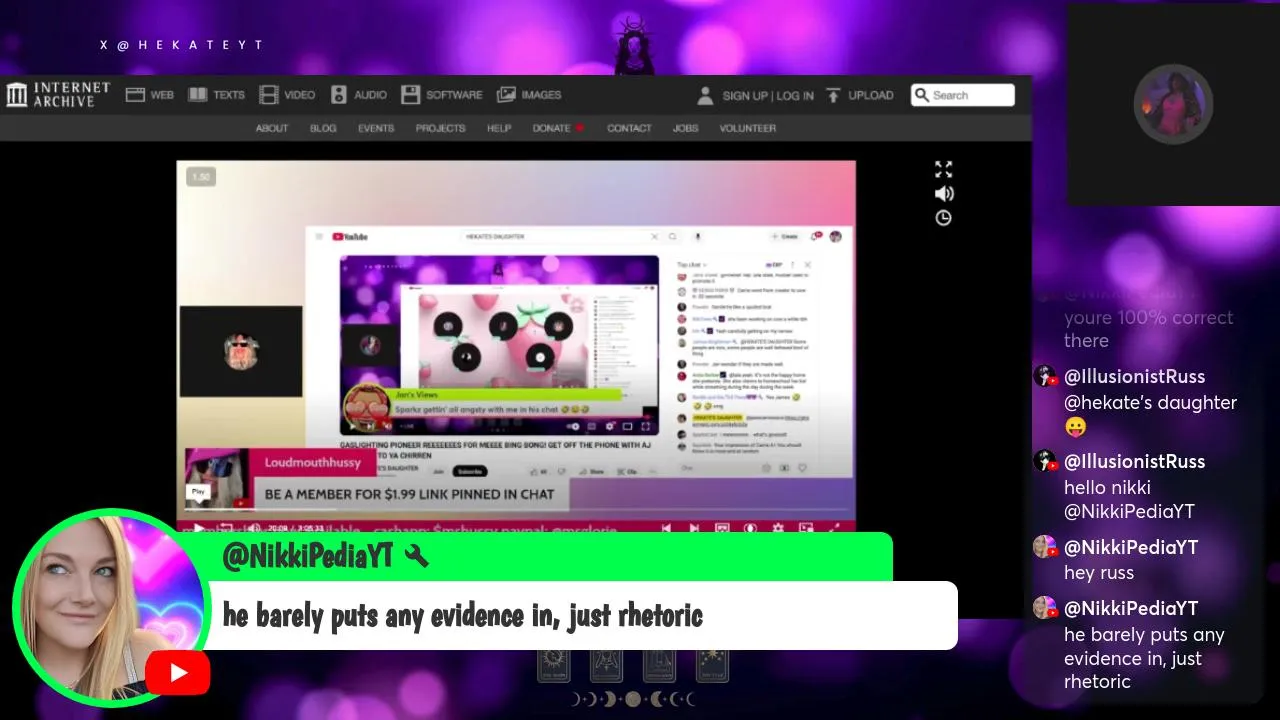
Task: Mute via archive control bar volume icon
Action: coord(254,528)
